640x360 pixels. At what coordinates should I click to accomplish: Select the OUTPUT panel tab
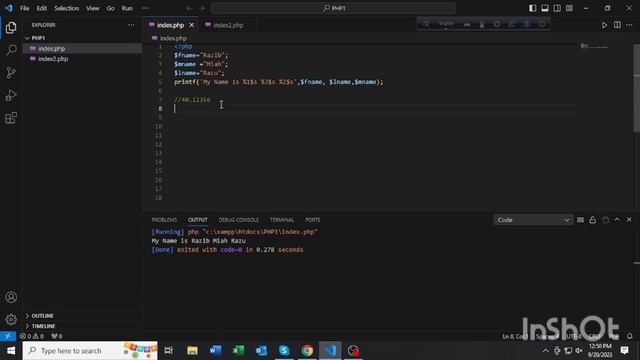[198, 220]
